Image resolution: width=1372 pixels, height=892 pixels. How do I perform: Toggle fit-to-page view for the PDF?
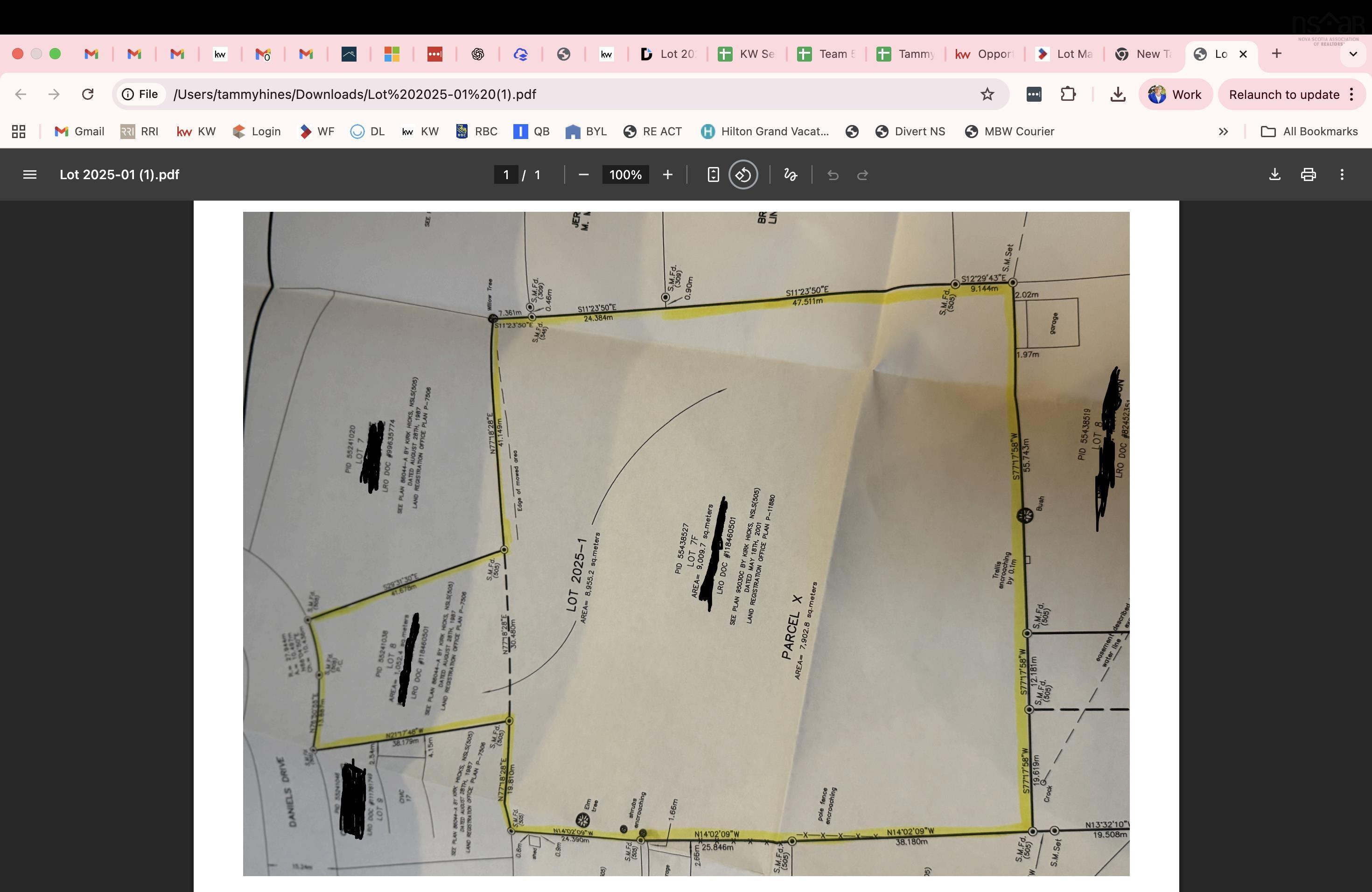[713, 174]
